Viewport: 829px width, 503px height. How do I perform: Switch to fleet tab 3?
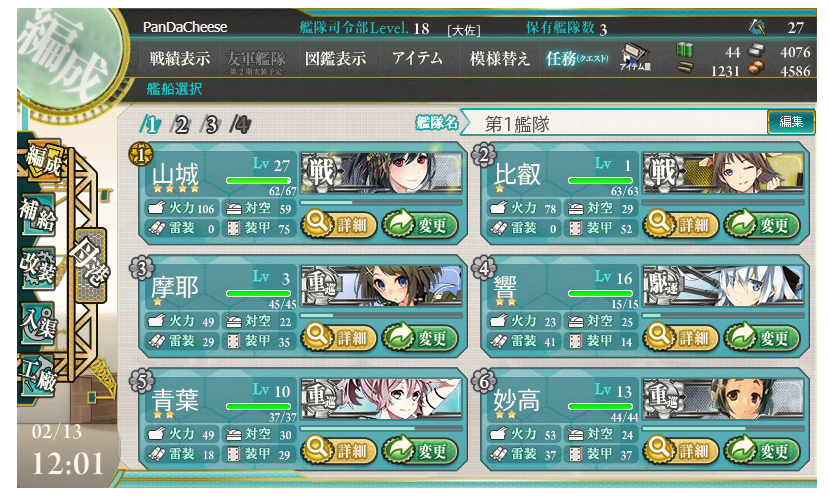(x=211, y=125)
